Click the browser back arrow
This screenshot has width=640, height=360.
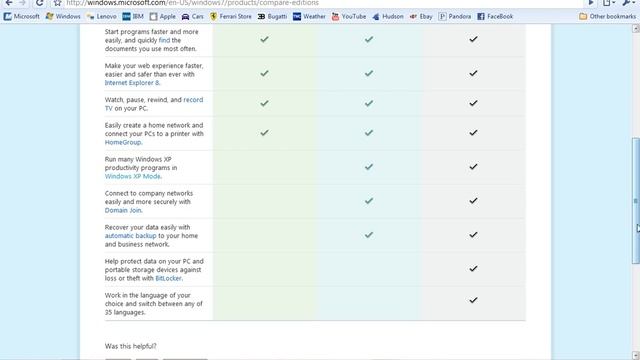(x=9, y=3)
